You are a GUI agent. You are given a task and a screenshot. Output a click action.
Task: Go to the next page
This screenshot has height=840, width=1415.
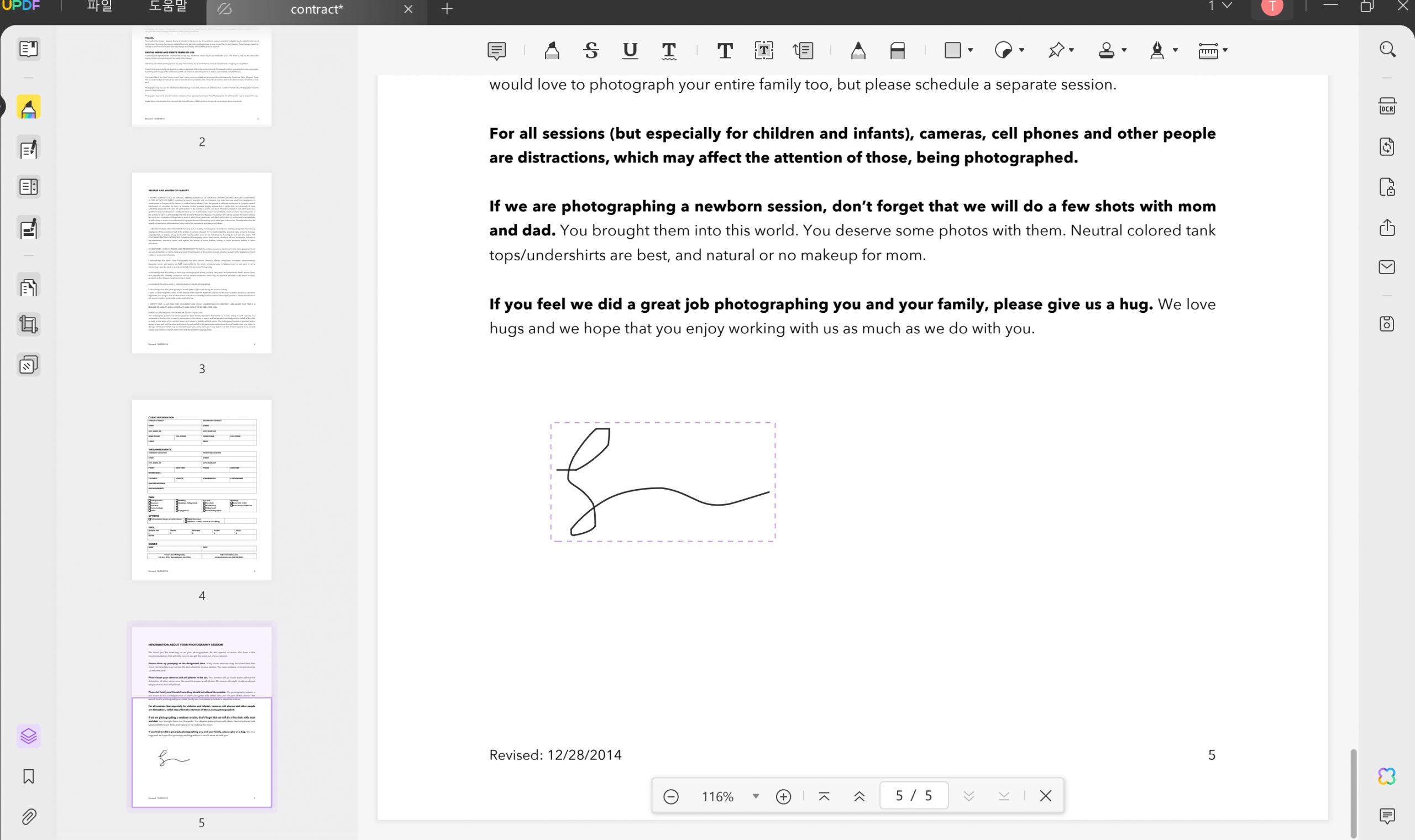pos(968,797)
